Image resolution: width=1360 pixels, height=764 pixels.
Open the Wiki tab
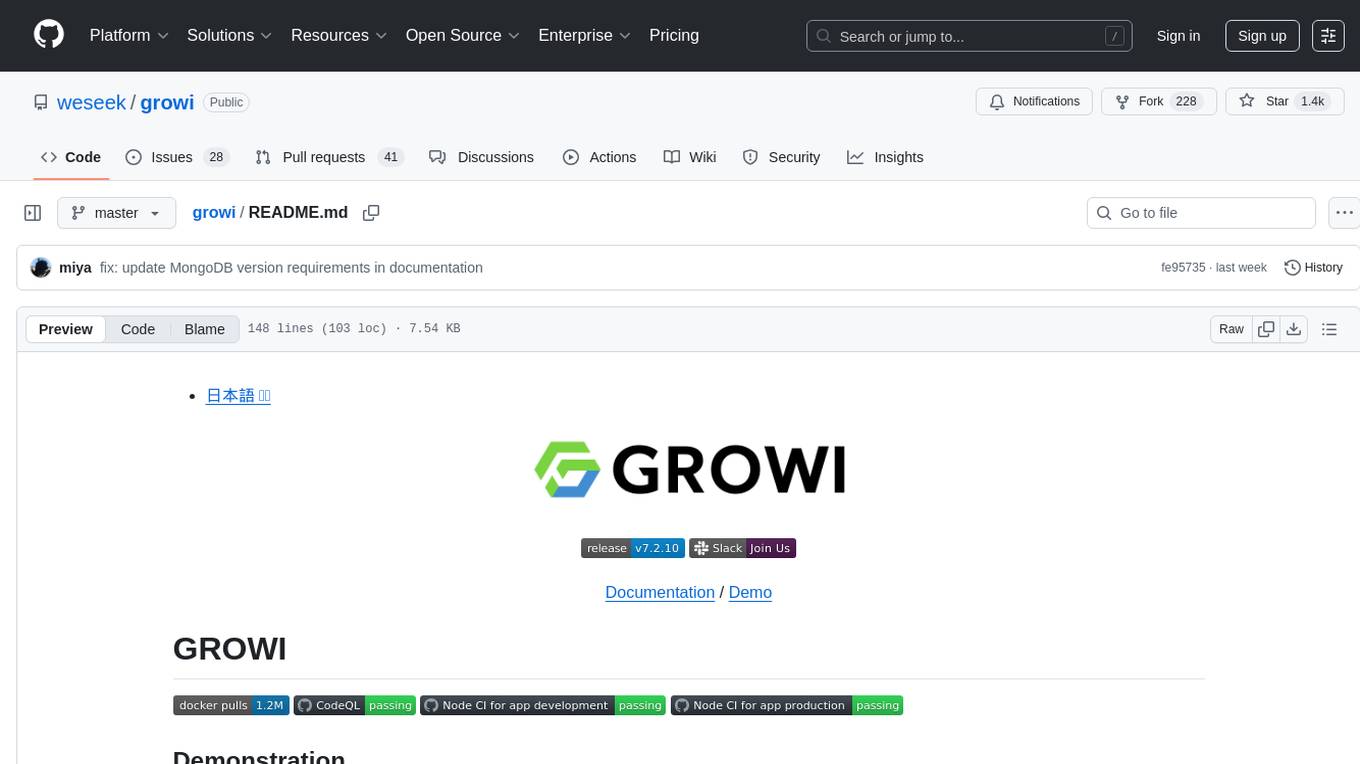(x=690, y=157)
